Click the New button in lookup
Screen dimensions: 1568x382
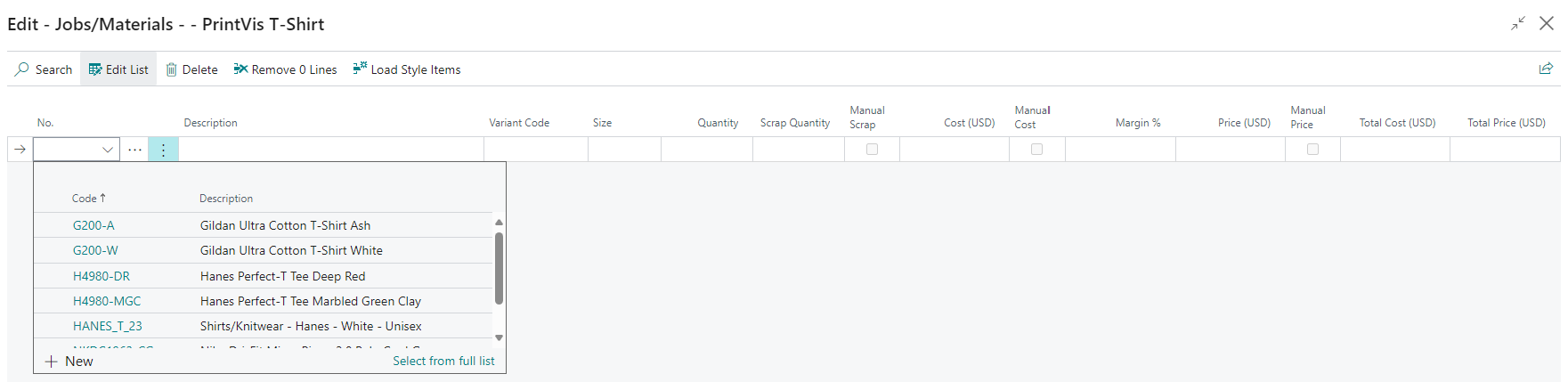[x=69, y=362]
